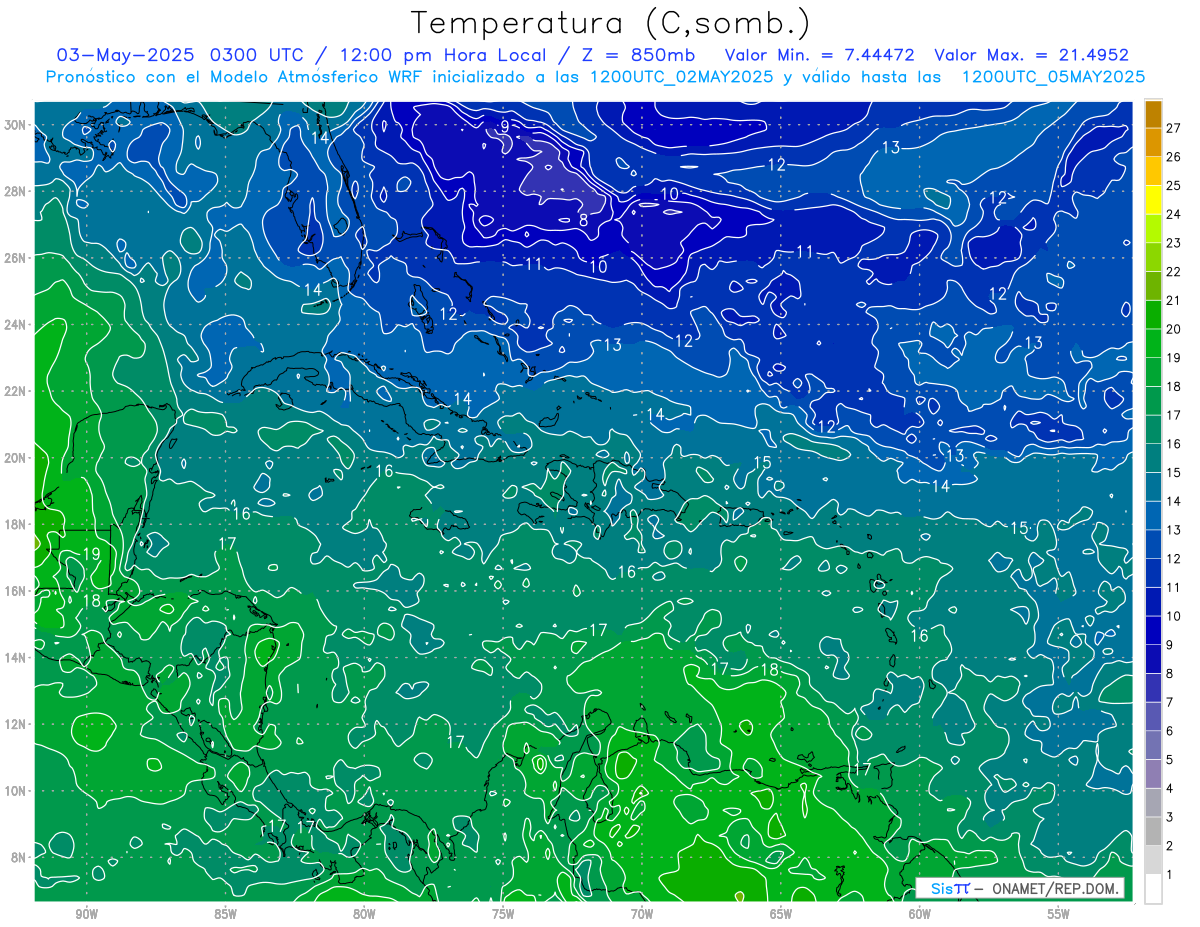The image size is (1200, 927).
Task: Click the "1200UTC_02MAY2025" initialization time
Action: [682, 77]
